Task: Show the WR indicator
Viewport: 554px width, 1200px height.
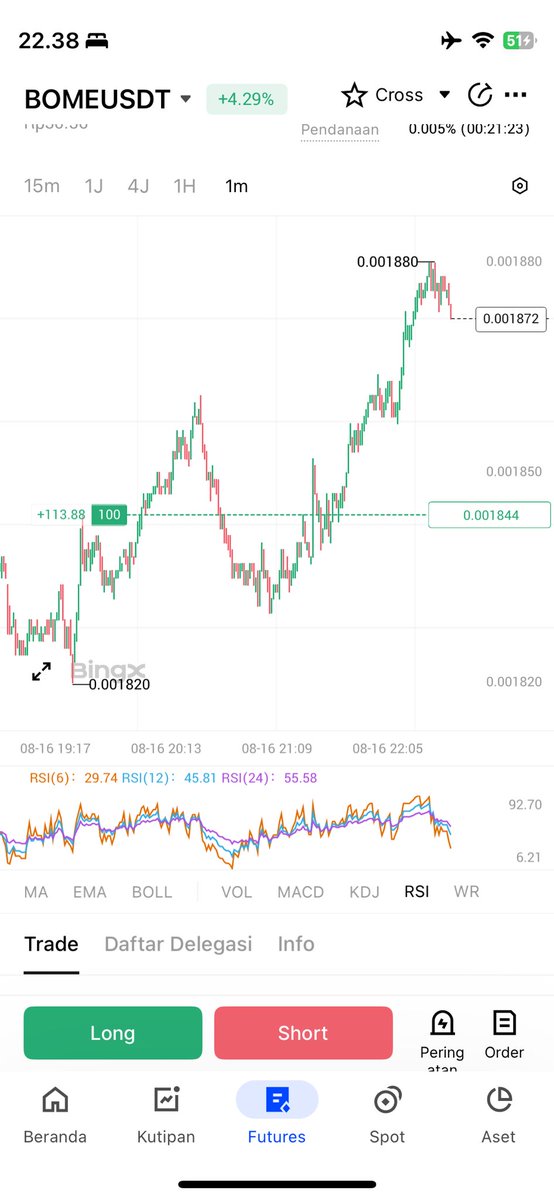Action: (466, 892)
